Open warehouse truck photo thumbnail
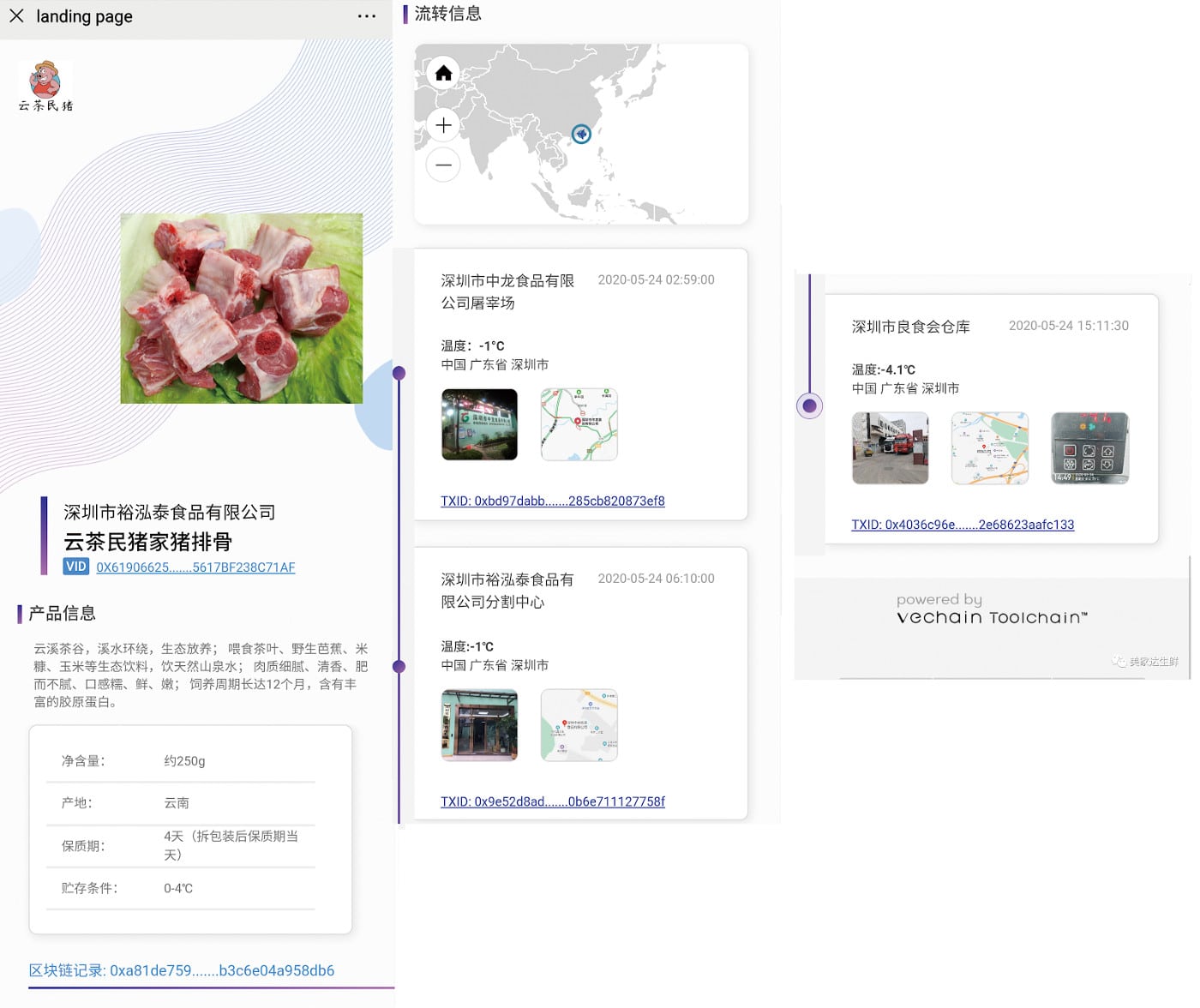Image resolution: width=1200 pixels, height=1008 pixels. coord(890,448)
